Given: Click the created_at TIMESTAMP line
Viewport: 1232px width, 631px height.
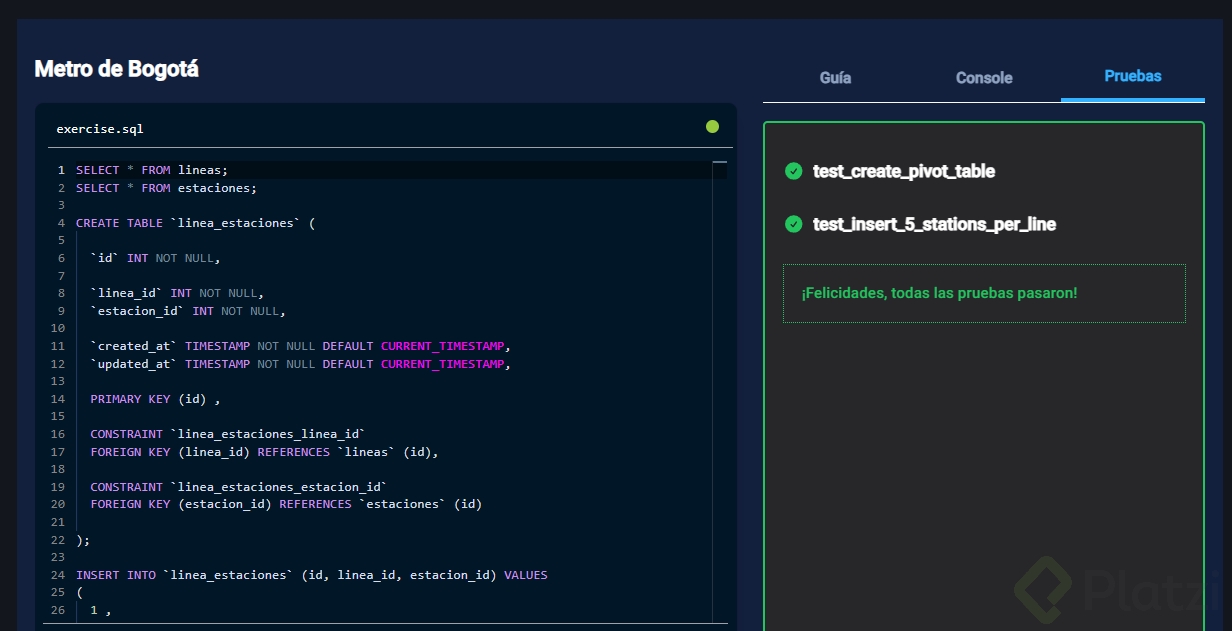Looking at the screenshot, I should [301, 346].
